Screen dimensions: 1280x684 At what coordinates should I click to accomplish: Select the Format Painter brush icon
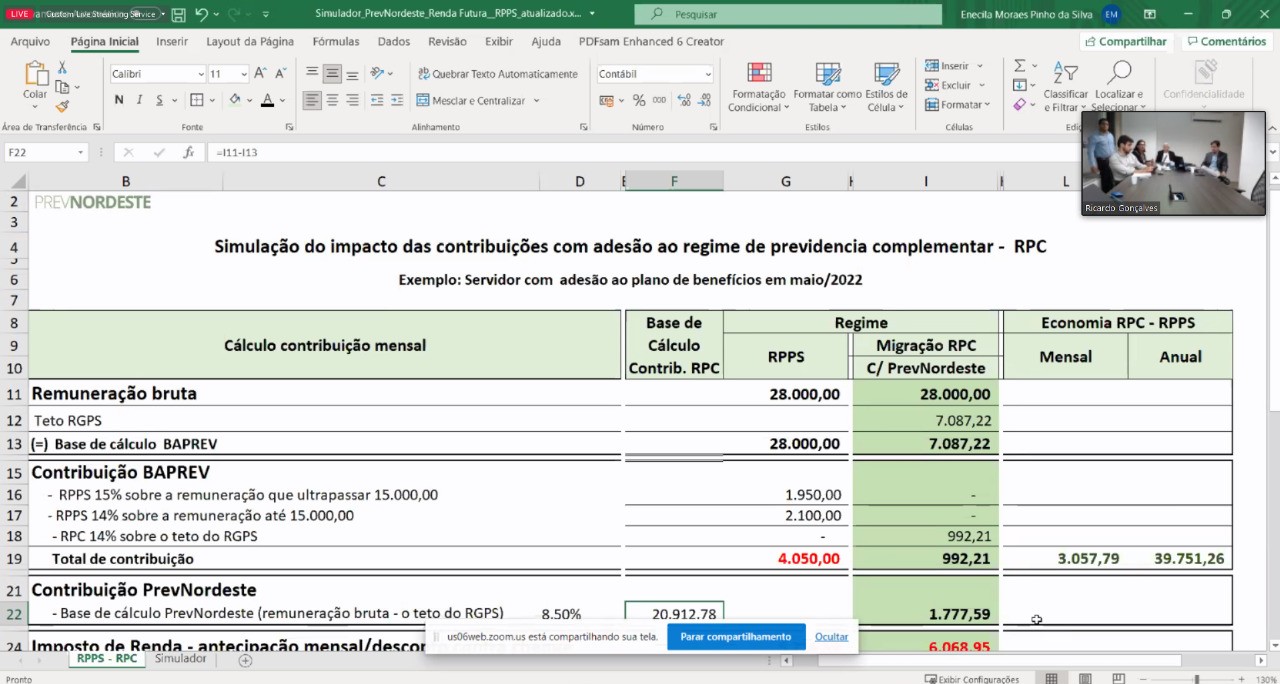click(x=62, y=106)
